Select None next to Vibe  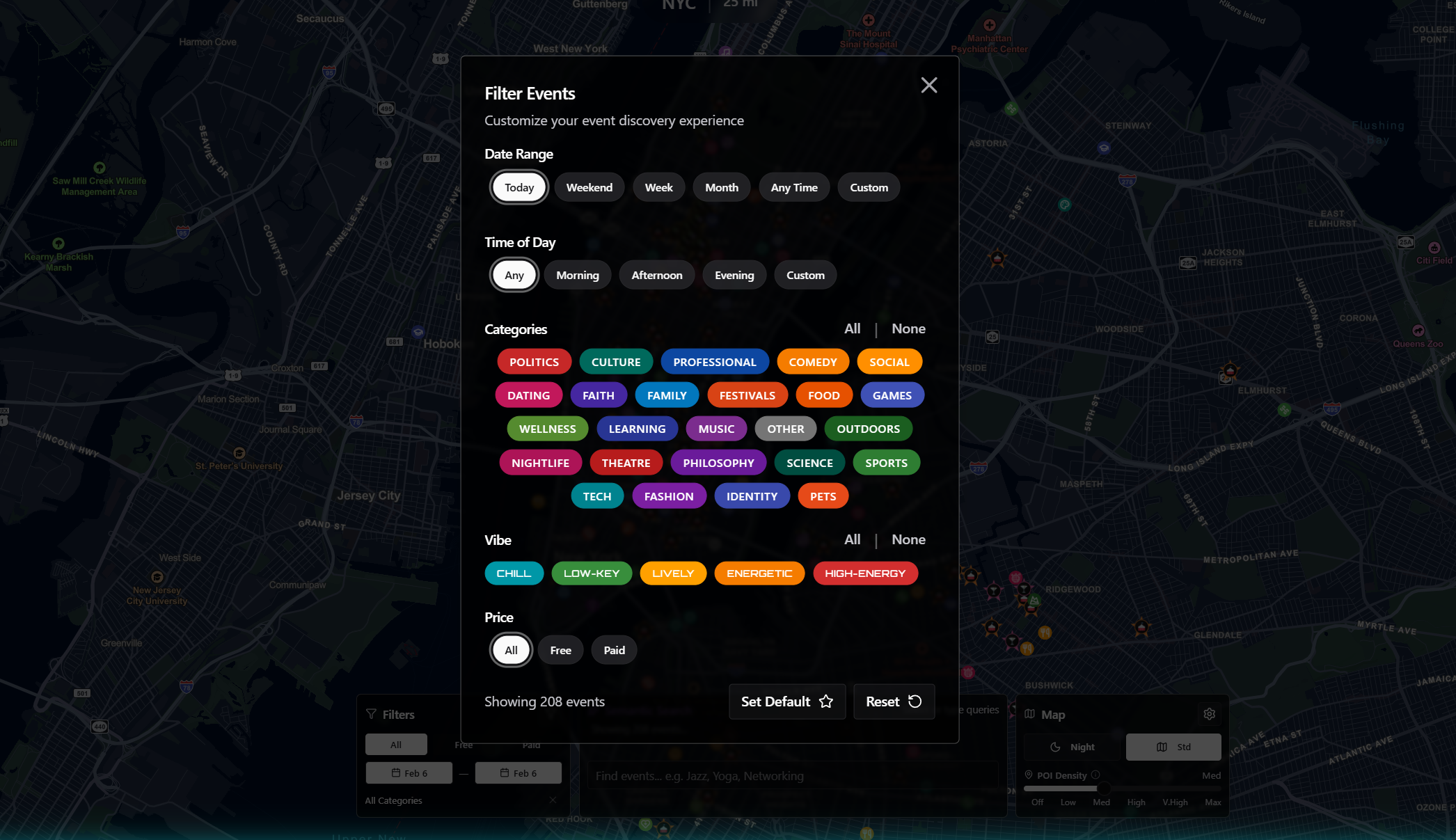(908, 539)
